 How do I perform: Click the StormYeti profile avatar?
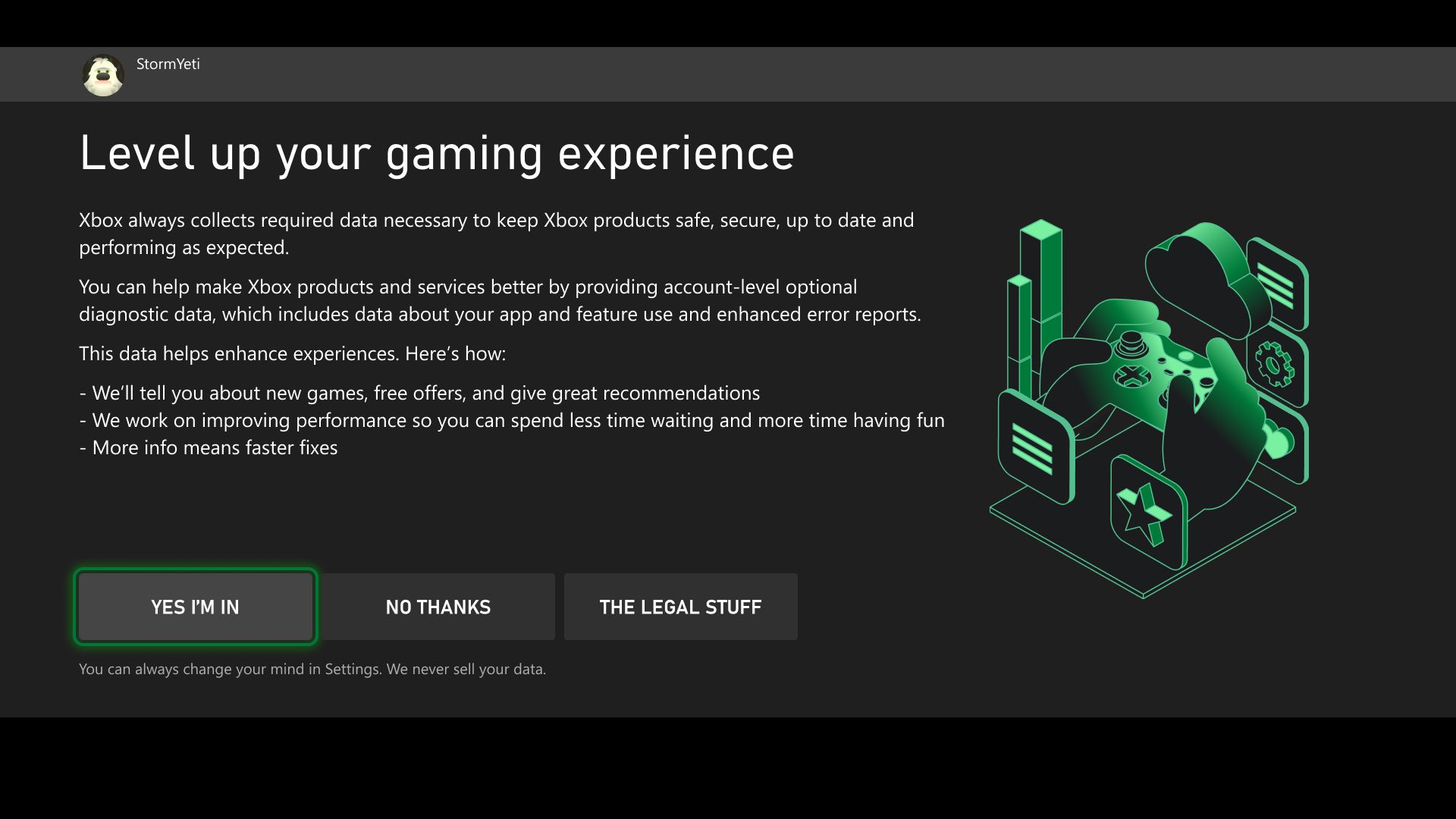pos(101,74)
